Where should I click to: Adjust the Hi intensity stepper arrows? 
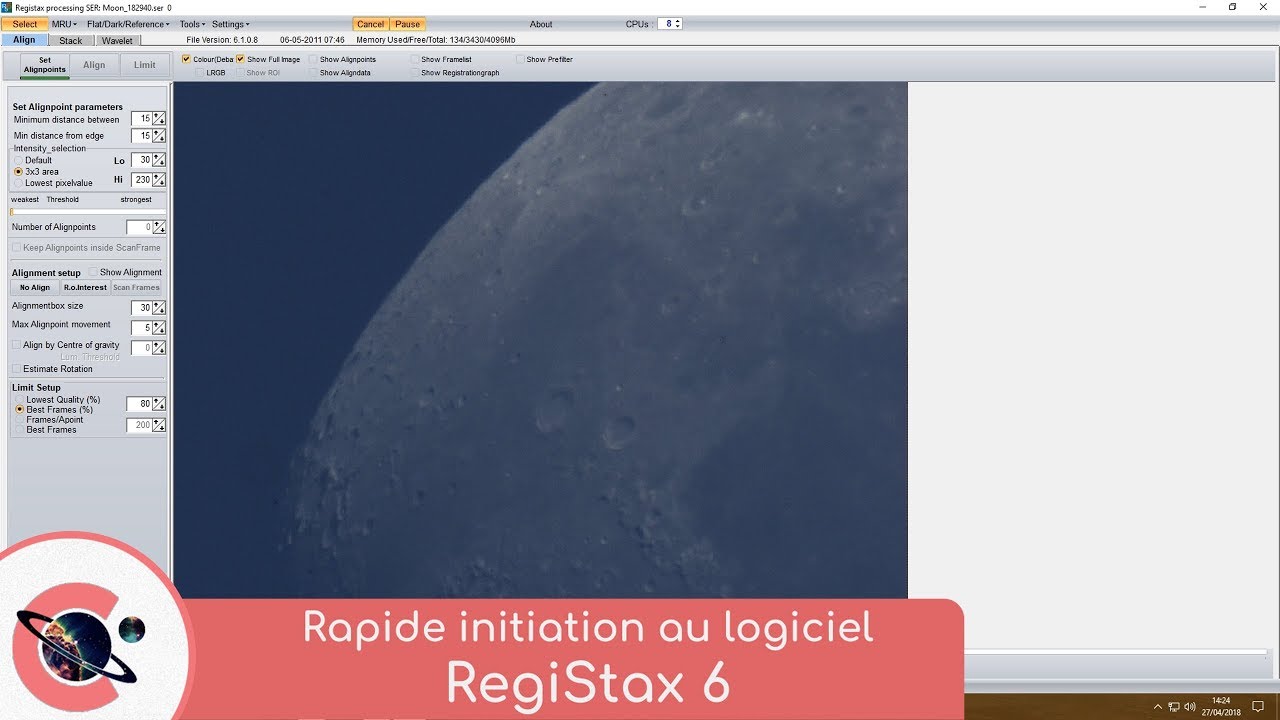(159, 180)
